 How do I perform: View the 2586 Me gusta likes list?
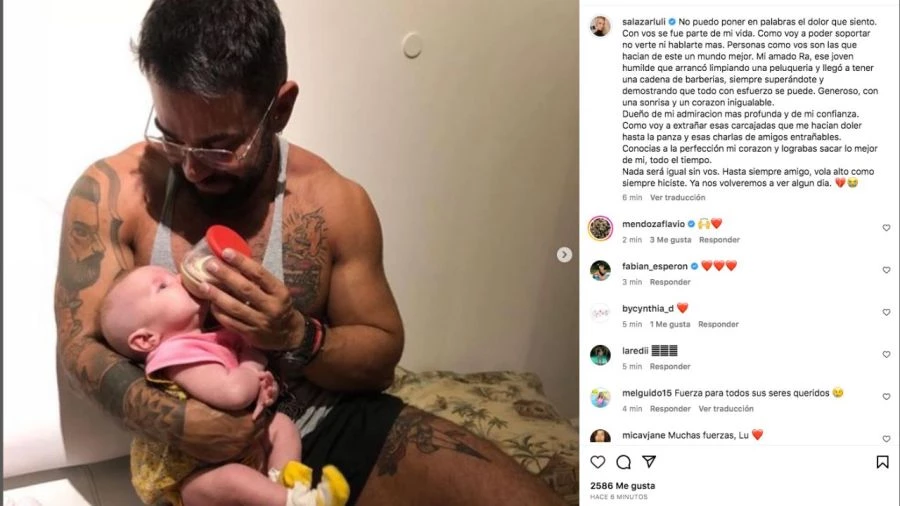tap(622, 485)
